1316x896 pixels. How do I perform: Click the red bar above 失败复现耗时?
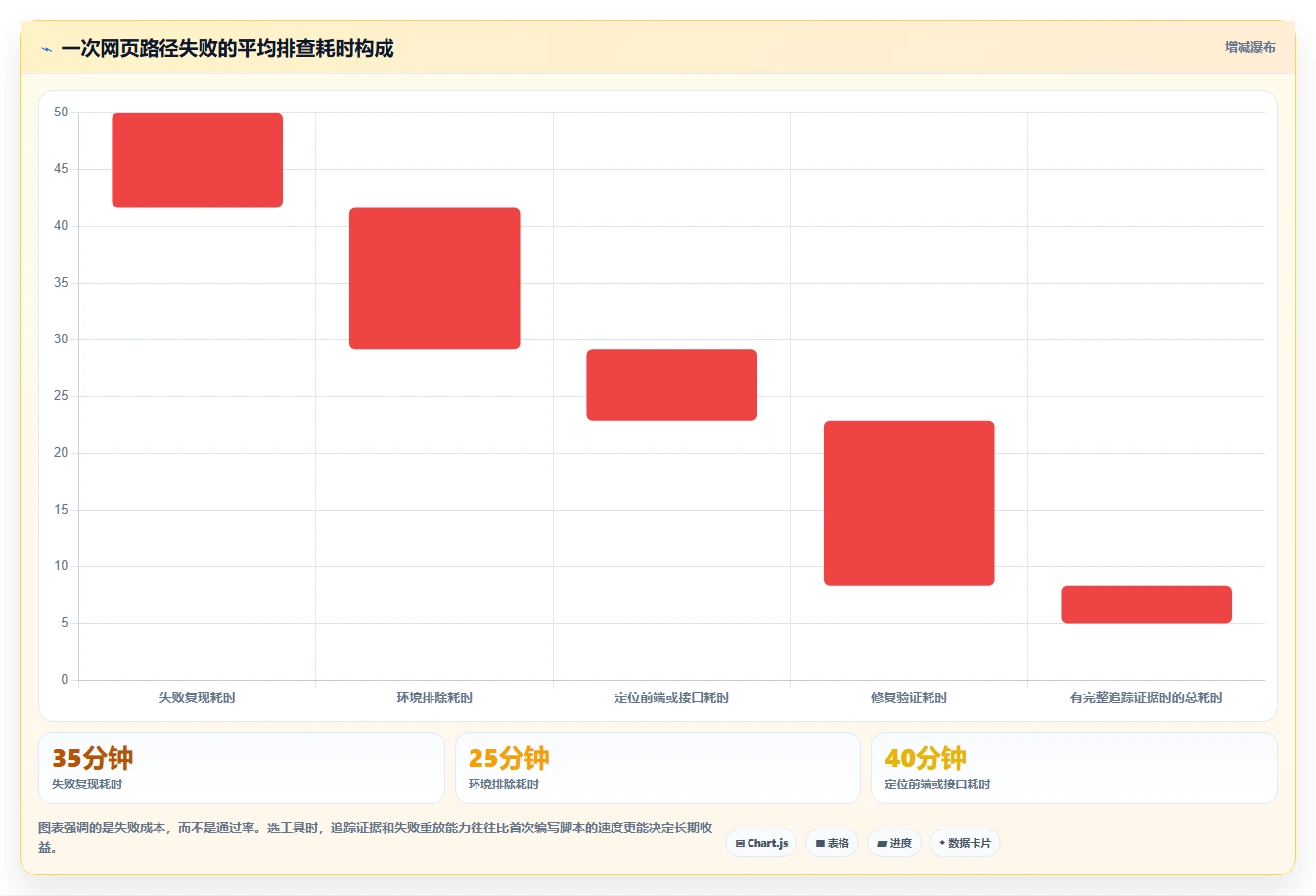(x=198, y=160)
